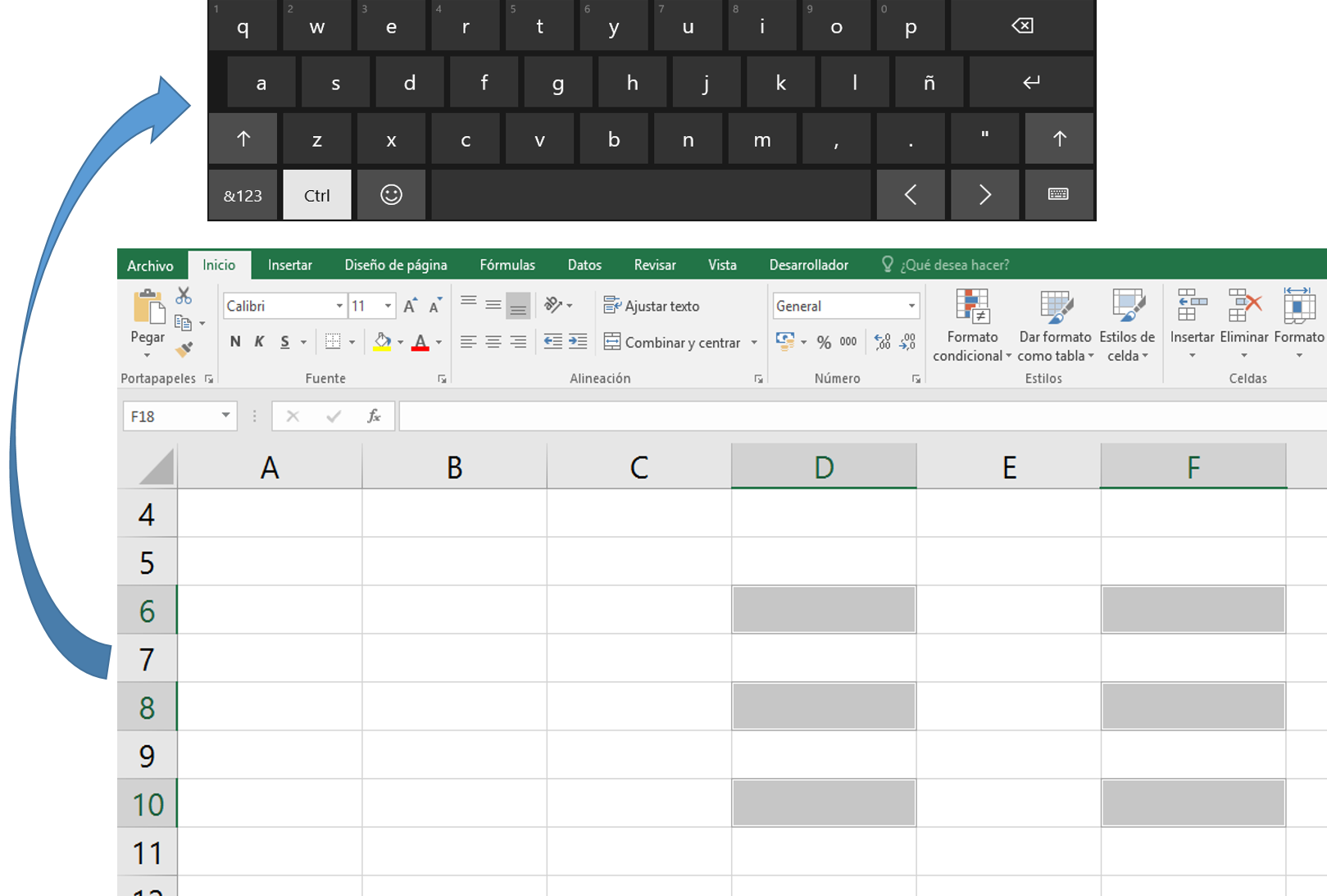The height and width of the screenshot is (896, 1327).
Task: Click Insertar cells button
Action: pyautogui.click(x=1192, y=324)
